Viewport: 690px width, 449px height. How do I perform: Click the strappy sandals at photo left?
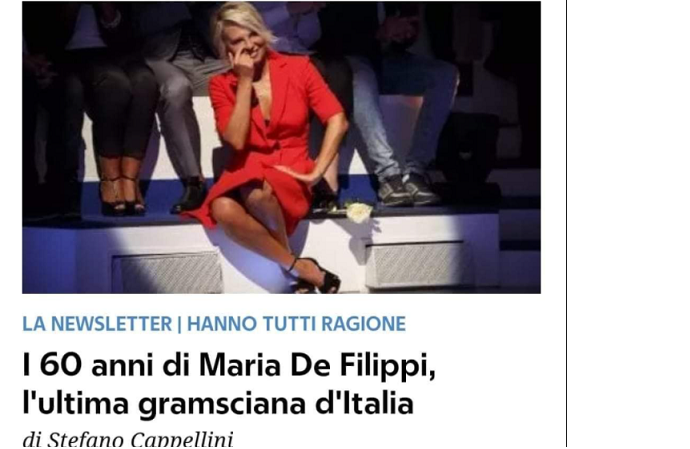tap(122, 195)
